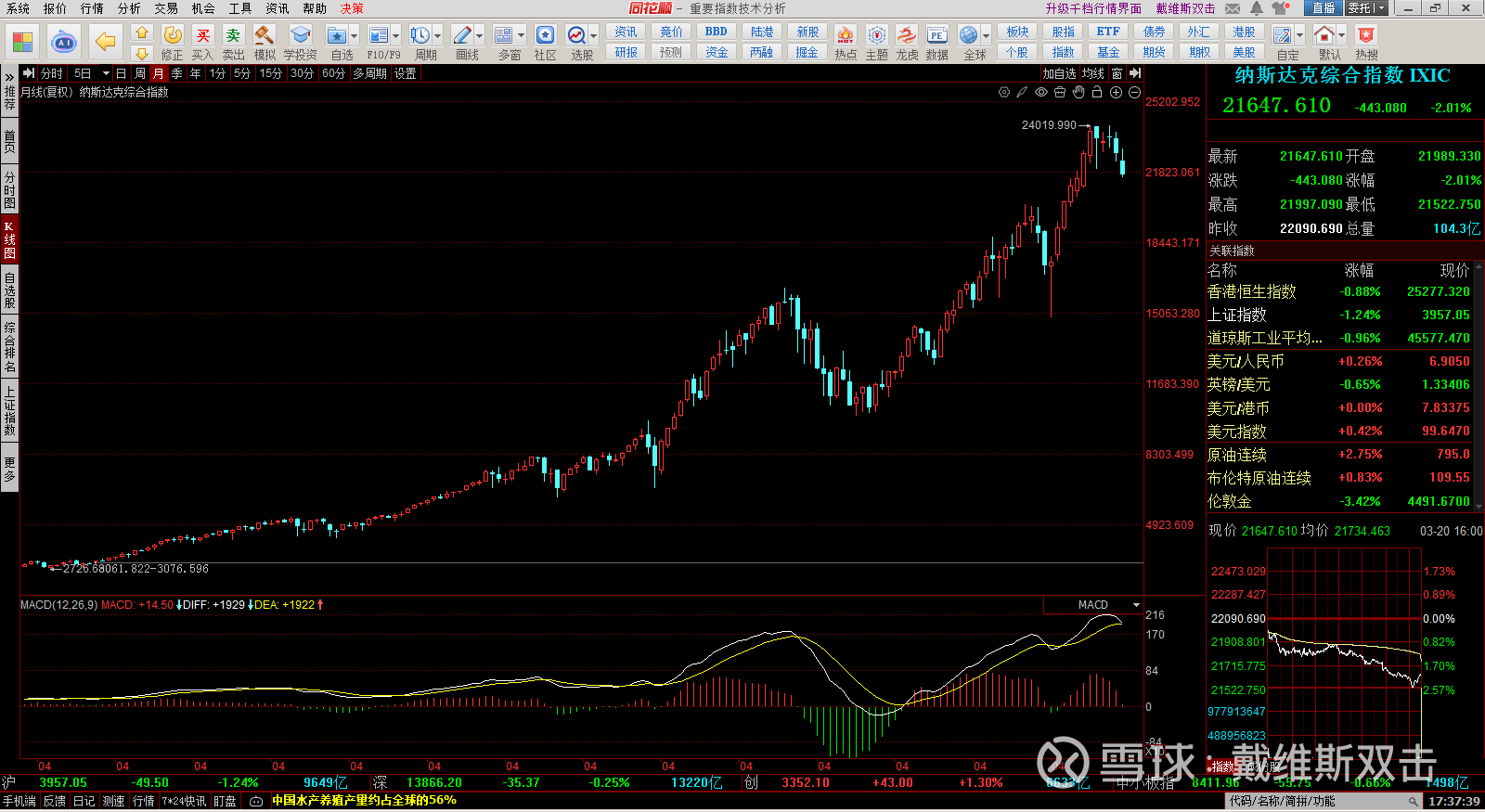Open the 全球 globe icon
This screenshot has width=1485, height=812.
[969, 35]
